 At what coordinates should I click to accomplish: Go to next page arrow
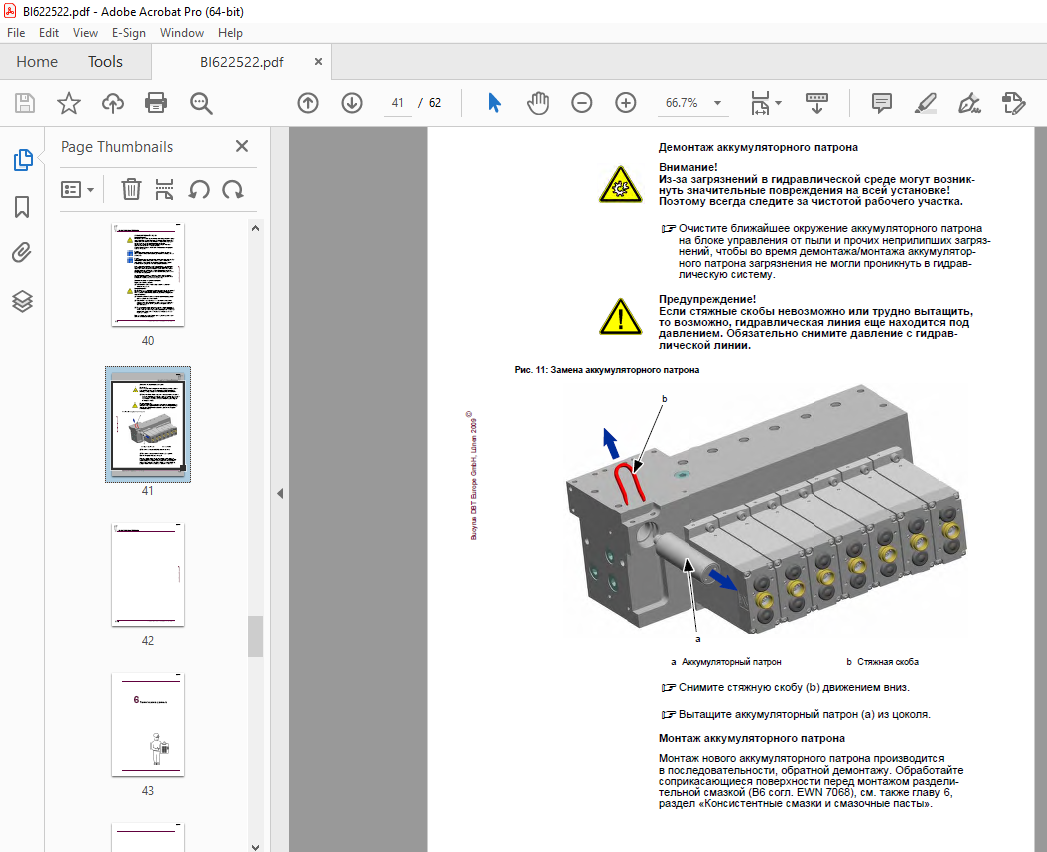click(x=352, y=103)
